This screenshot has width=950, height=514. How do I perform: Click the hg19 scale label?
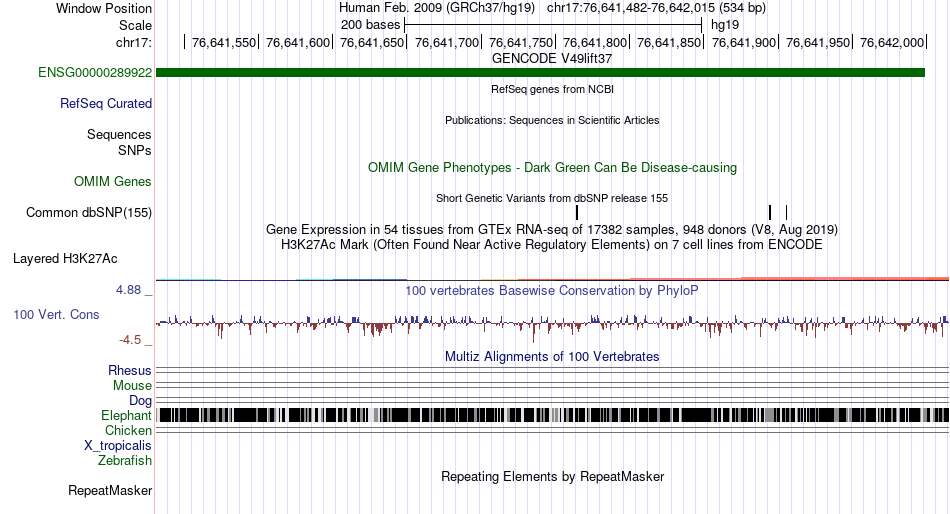point(725,25)
